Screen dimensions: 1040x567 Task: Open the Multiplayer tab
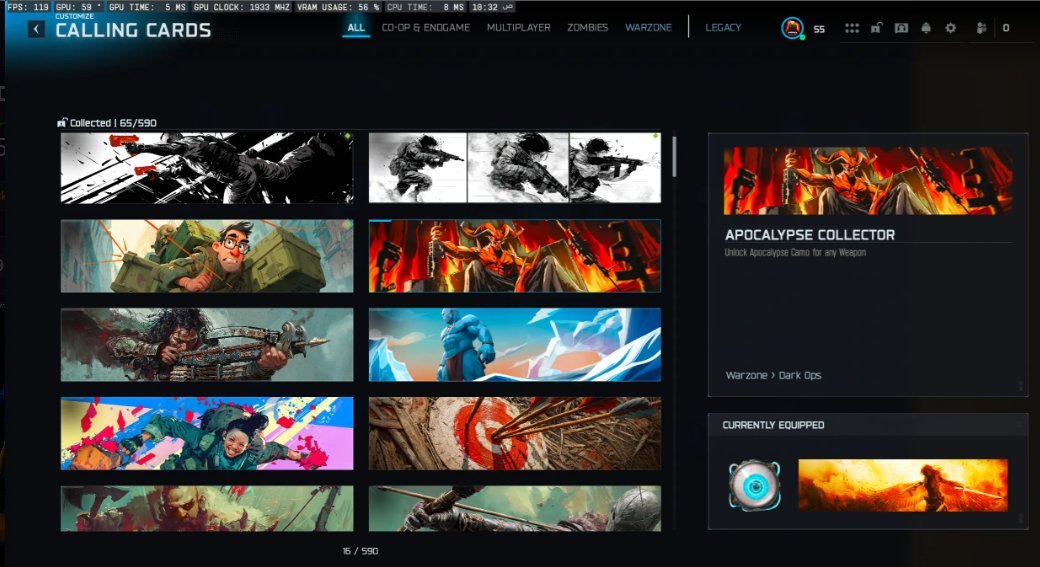(x=518, y=28)
